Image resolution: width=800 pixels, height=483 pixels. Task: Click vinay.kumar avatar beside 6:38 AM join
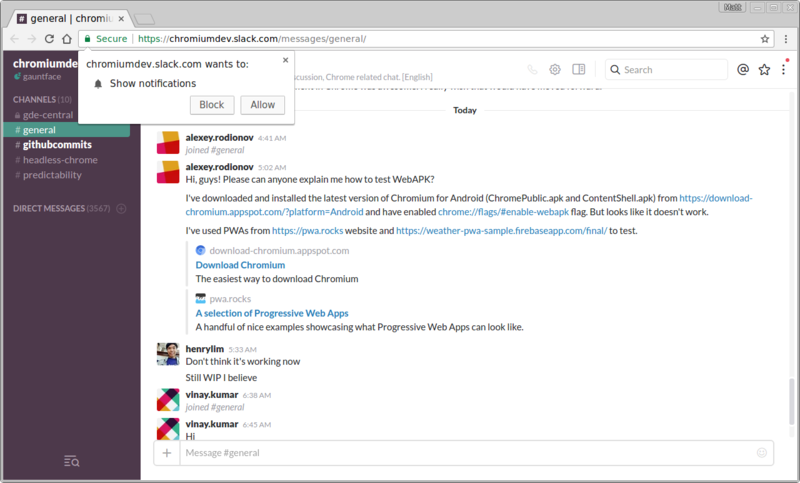pyautogui.click(x=168, y=400)
